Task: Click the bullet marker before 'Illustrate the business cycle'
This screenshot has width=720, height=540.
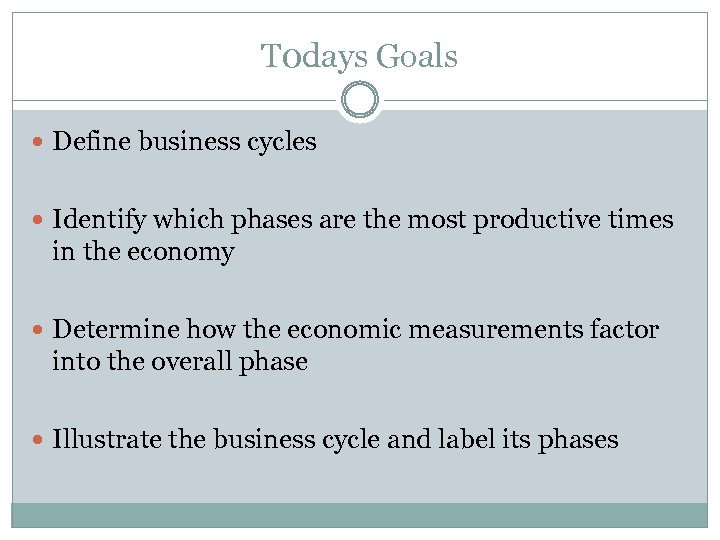Action: 38,440
